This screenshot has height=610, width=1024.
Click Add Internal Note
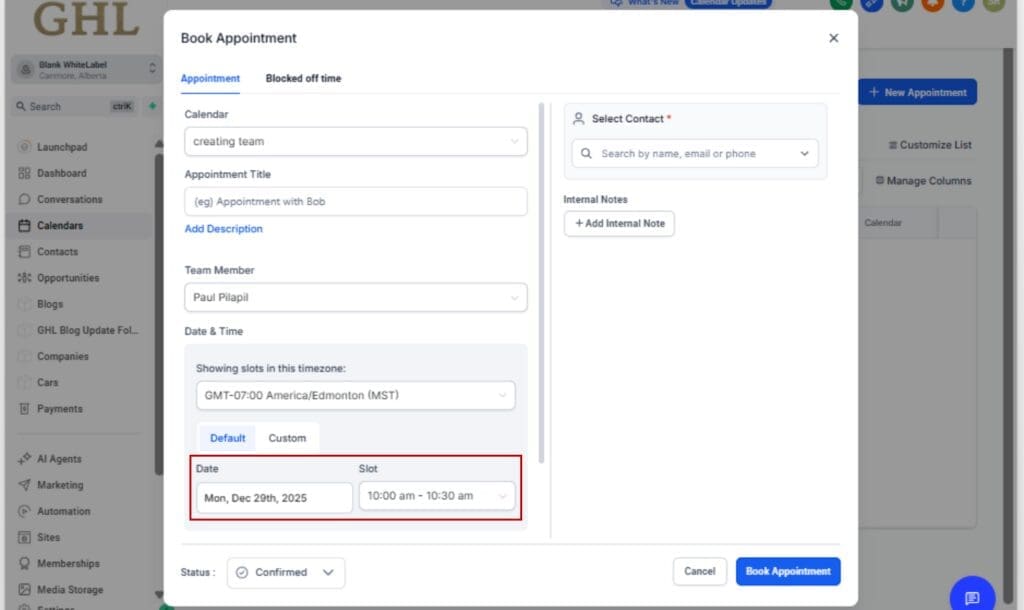[x=619, y=223]
